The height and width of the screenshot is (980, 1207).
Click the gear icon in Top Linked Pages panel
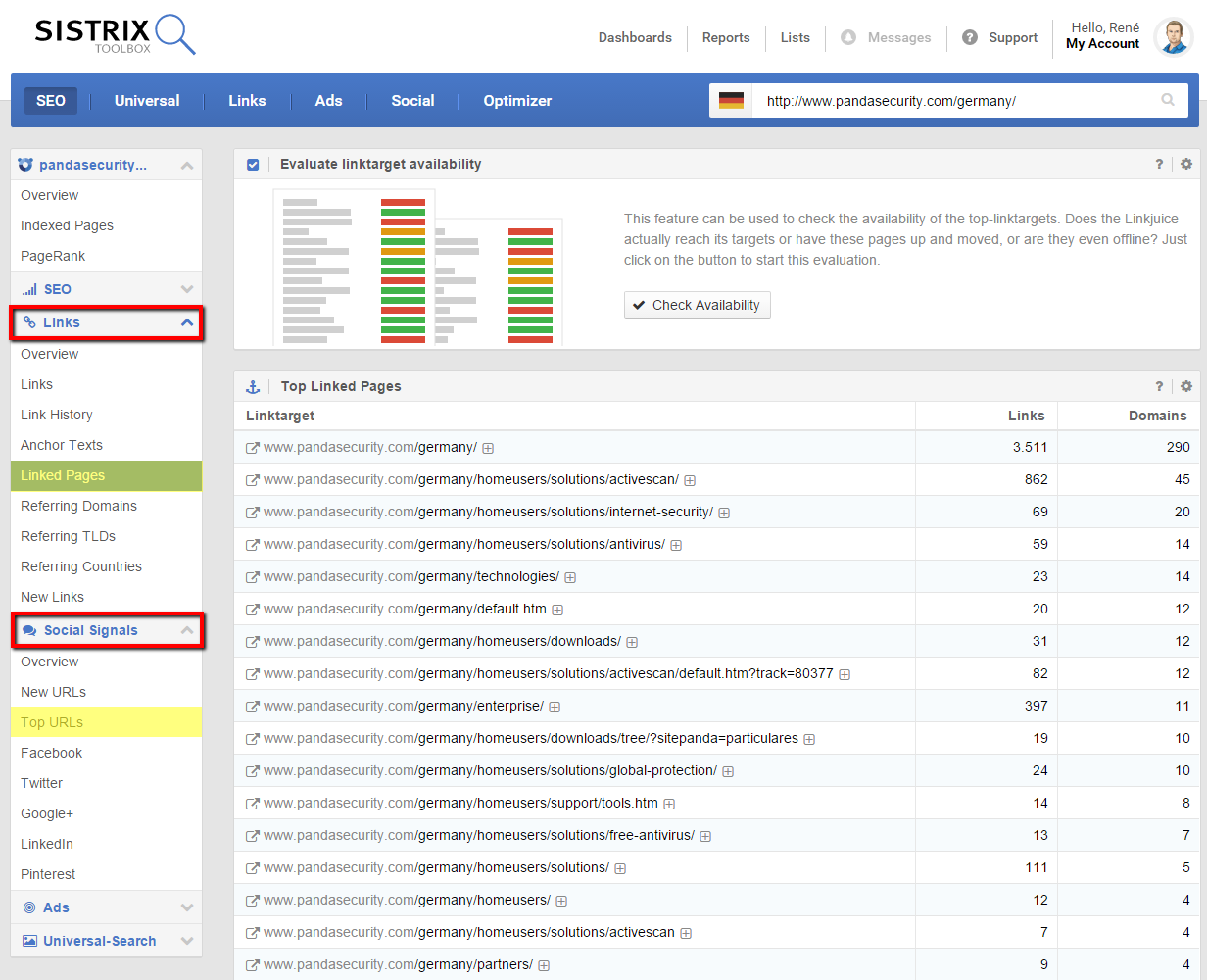[1186, 386]
